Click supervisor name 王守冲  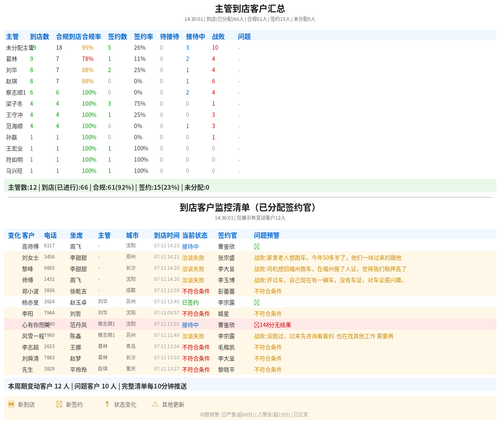click(x=14, y=115)
